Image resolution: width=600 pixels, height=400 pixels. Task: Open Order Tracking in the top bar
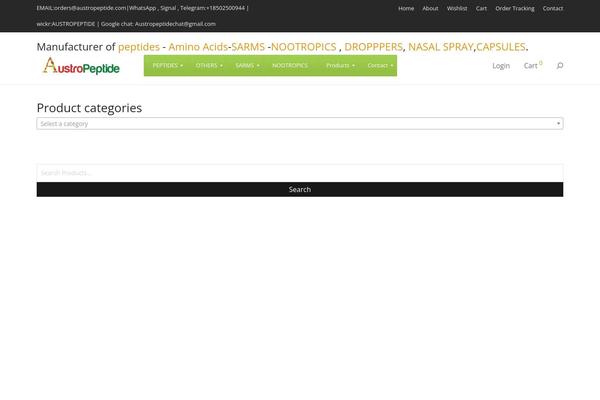515,8
